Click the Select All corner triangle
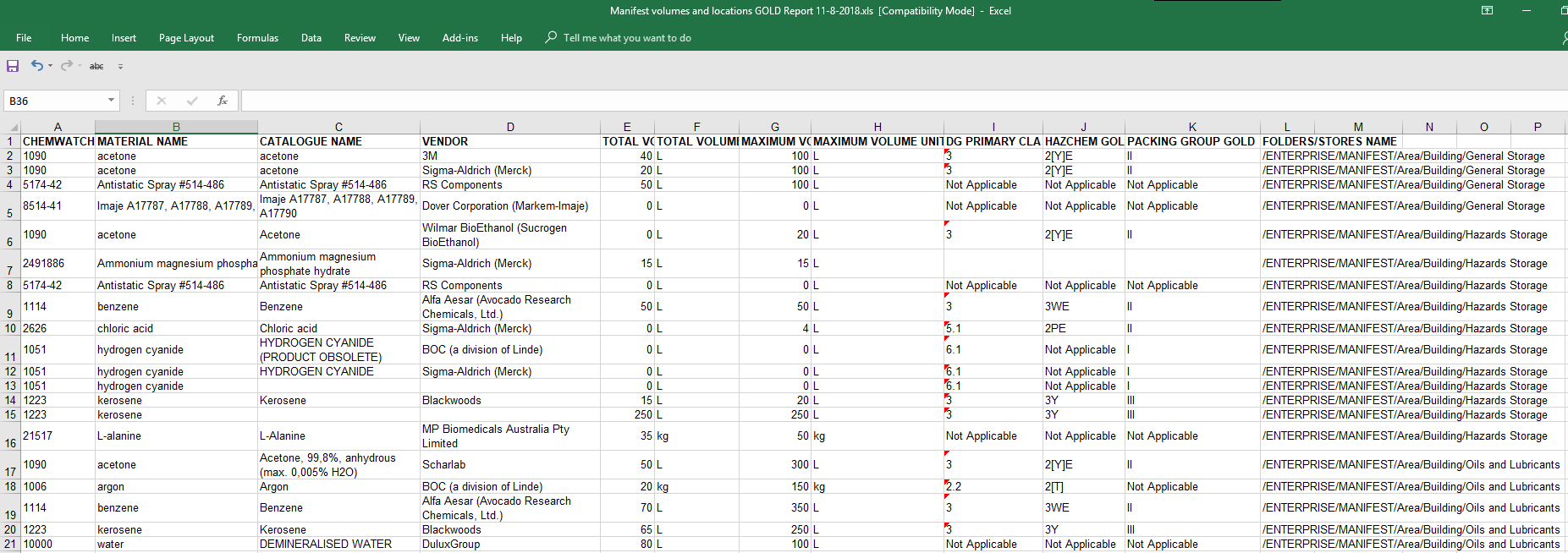 pos(14,128)
